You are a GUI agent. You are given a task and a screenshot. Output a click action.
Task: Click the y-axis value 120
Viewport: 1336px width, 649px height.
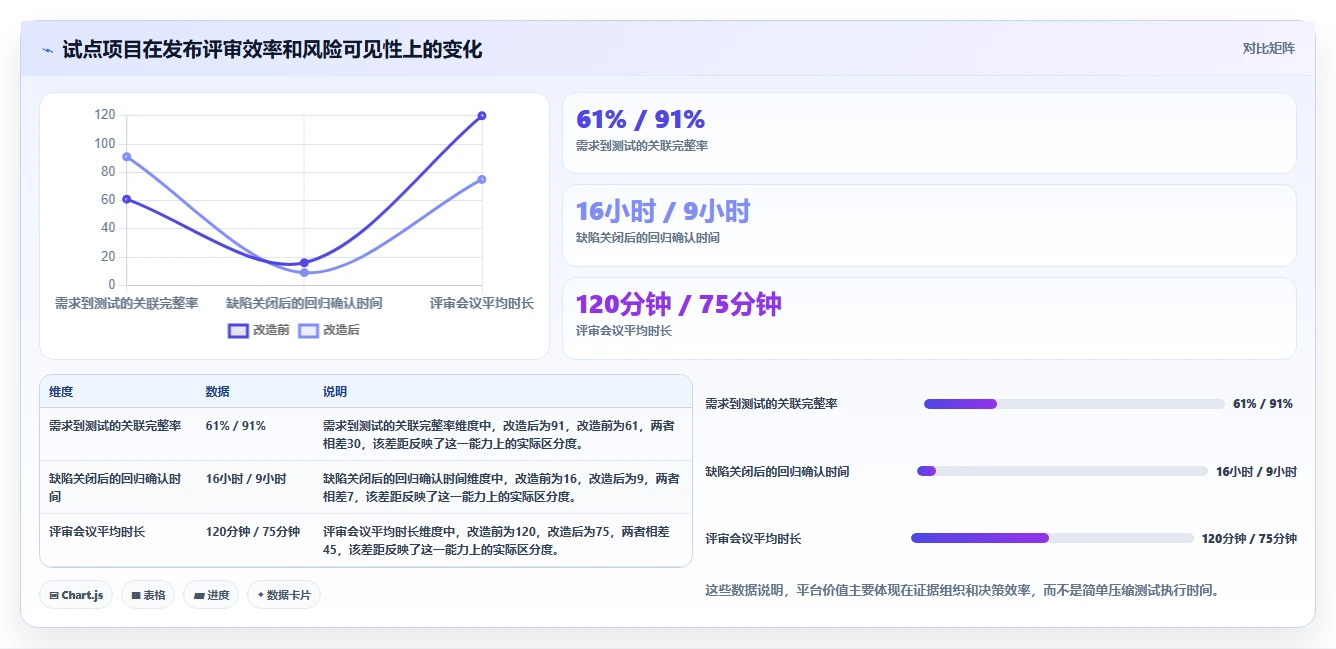[x=105, y=115]
